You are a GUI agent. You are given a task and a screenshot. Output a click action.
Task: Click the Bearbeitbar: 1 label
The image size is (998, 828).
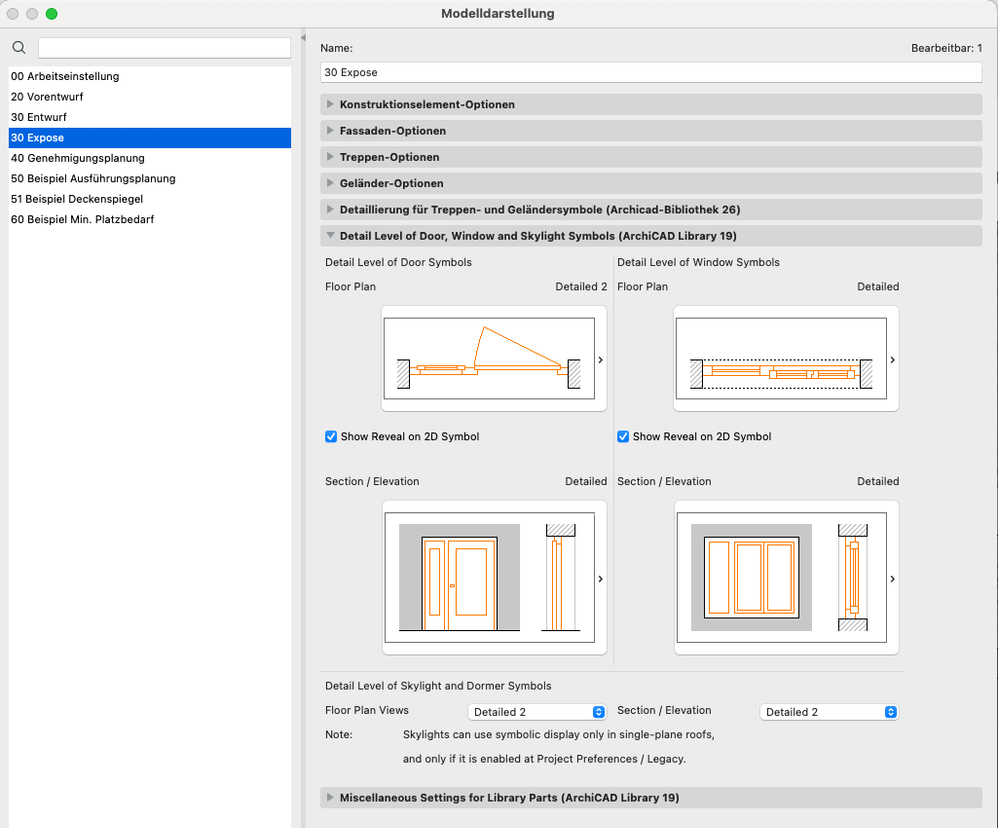tap(946, 48)
